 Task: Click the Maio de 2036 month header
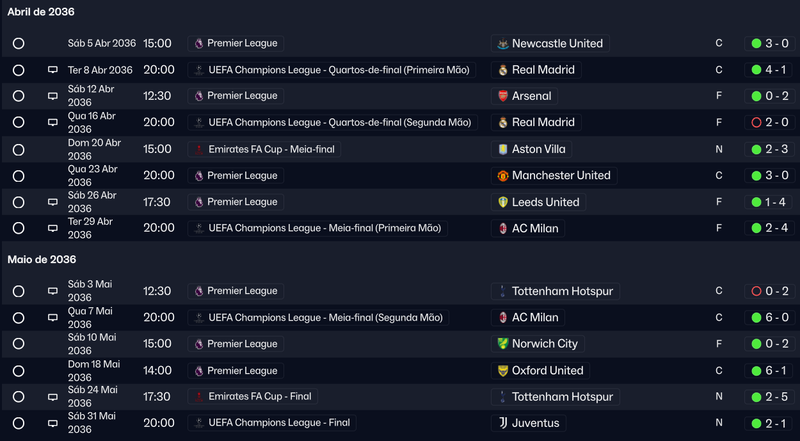(42, 260)
